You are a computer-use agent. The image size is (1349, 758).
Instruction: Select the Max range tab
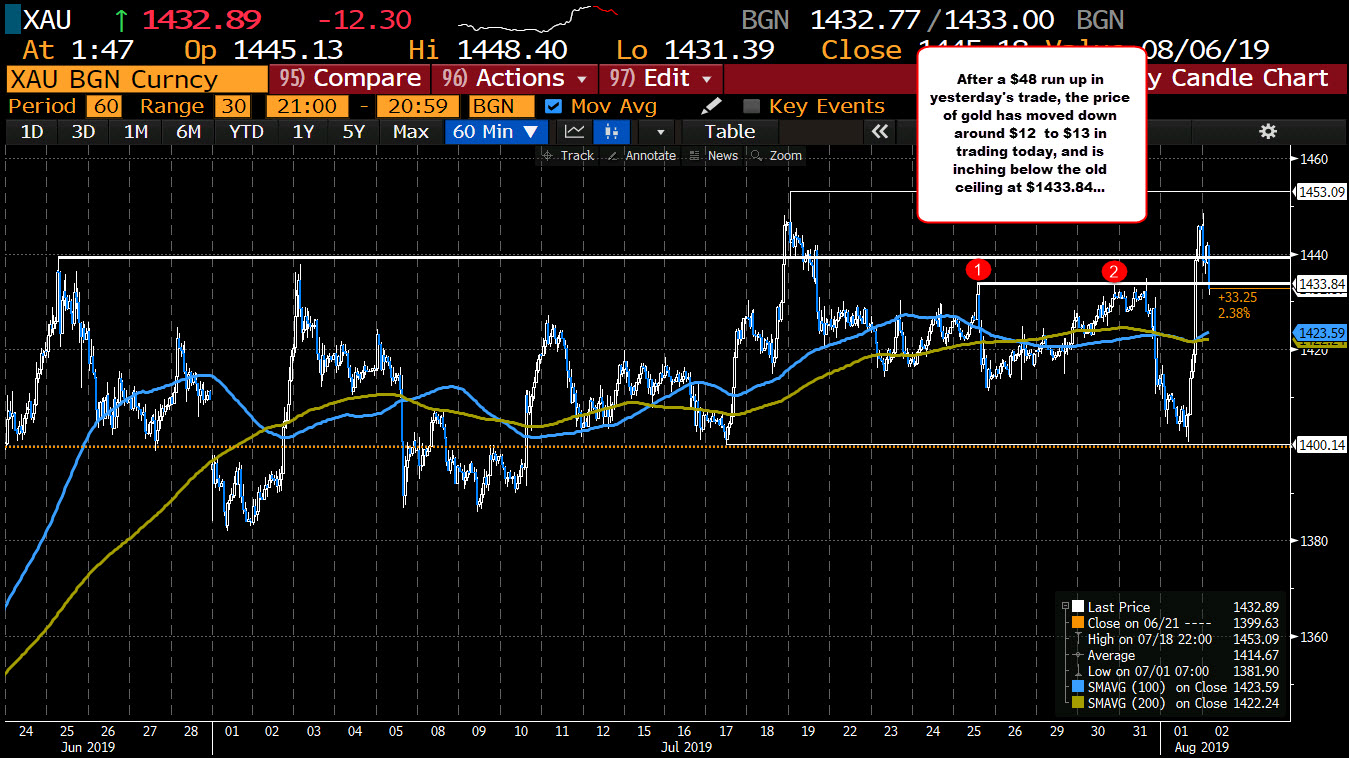(411, 131)
